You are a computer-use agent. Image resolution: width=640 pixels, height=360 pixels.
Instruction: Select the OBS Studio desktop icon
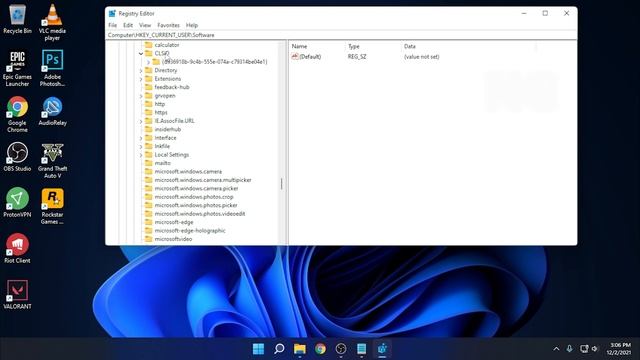[17, 157]
